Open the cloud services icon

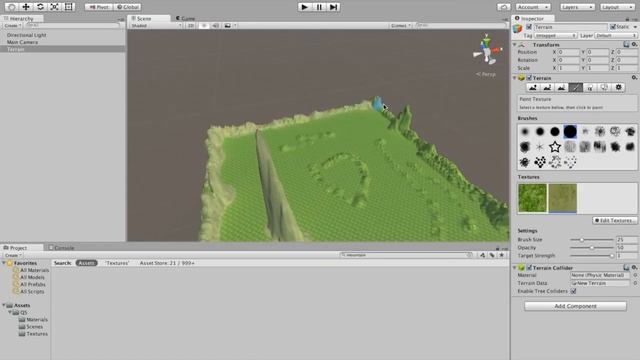pyautogui.click(x=504, y=7)
